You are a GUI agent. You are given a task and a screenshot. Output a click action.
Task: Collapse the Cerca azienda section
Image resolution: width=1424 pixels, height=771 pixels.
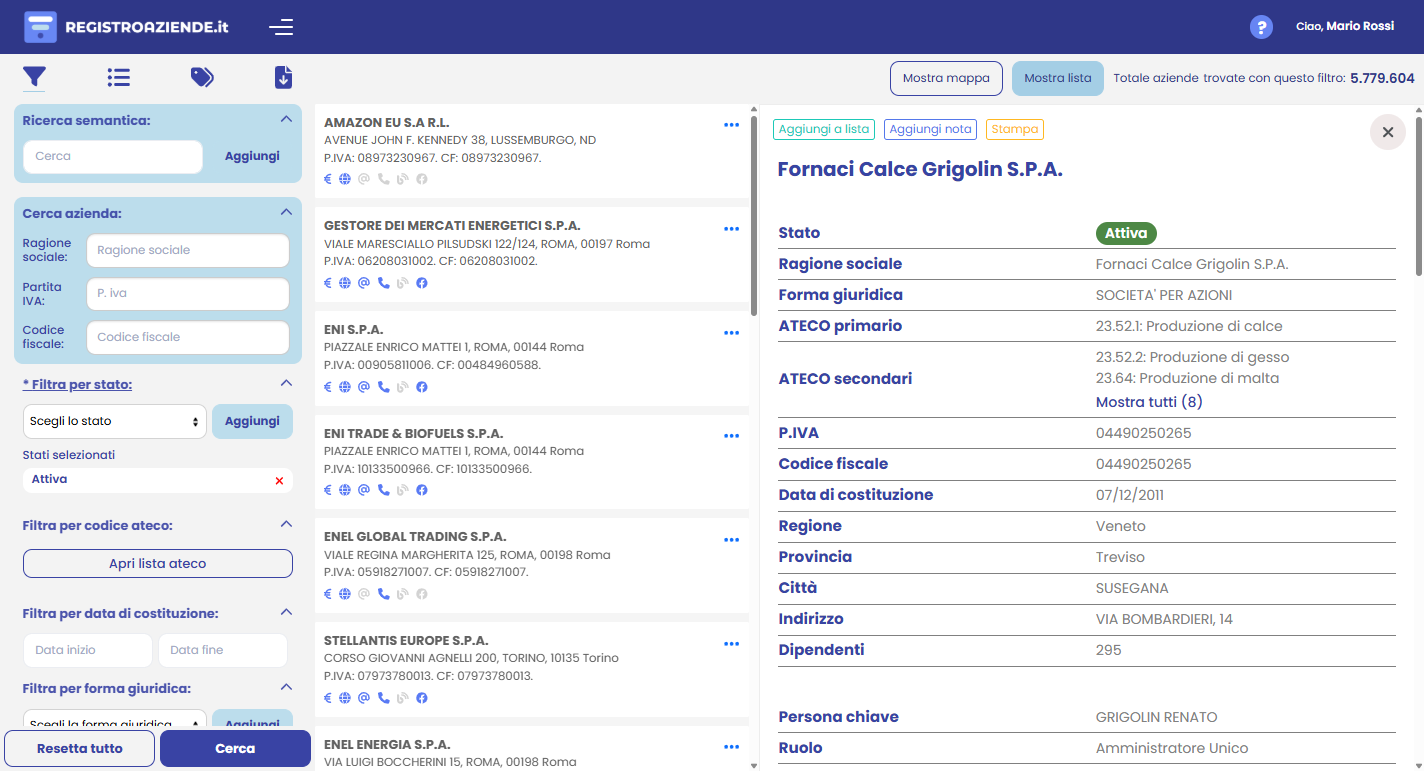click(286, 212)
